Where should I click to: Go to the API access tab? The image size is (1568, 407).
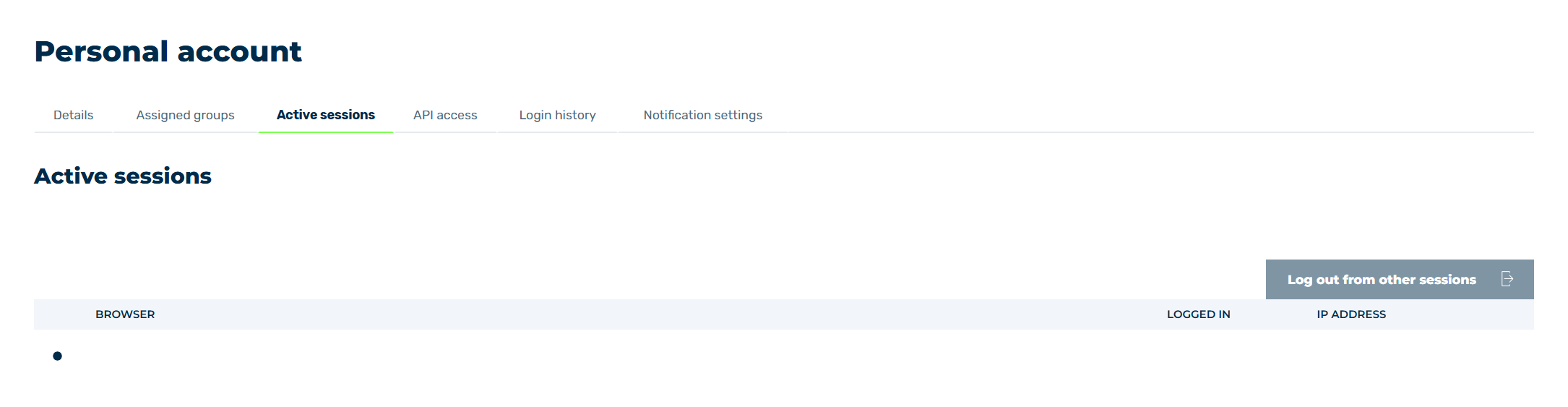(445, 115)
